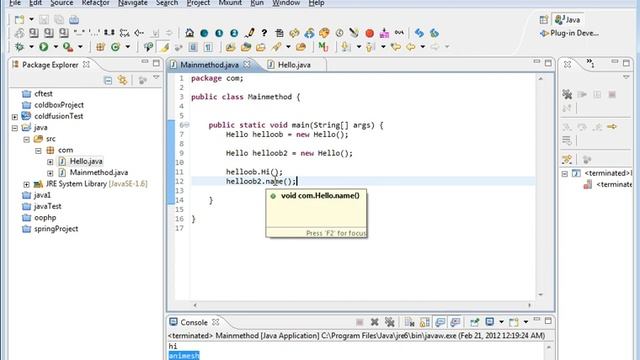Open the Debug configurations dropdown arrow
640x360 pixels.
(x=31, y=47)
